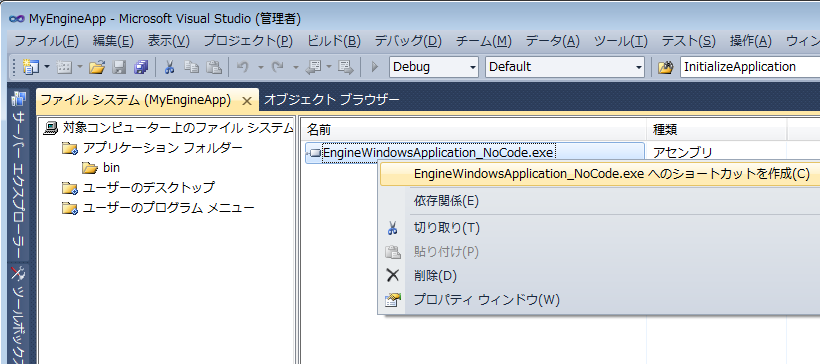Open the ファイル(F) menu

coord(47,41)
